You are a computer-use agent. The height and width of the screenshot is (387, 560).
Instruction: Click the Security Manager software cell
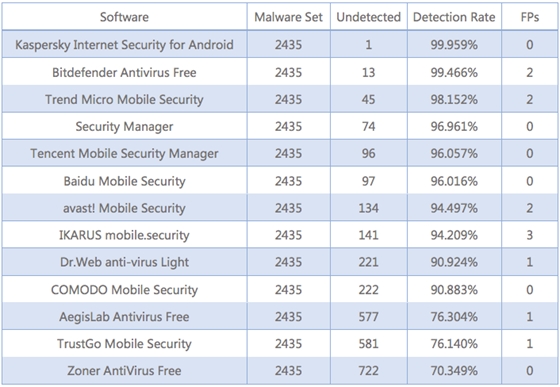click(124, 126)
